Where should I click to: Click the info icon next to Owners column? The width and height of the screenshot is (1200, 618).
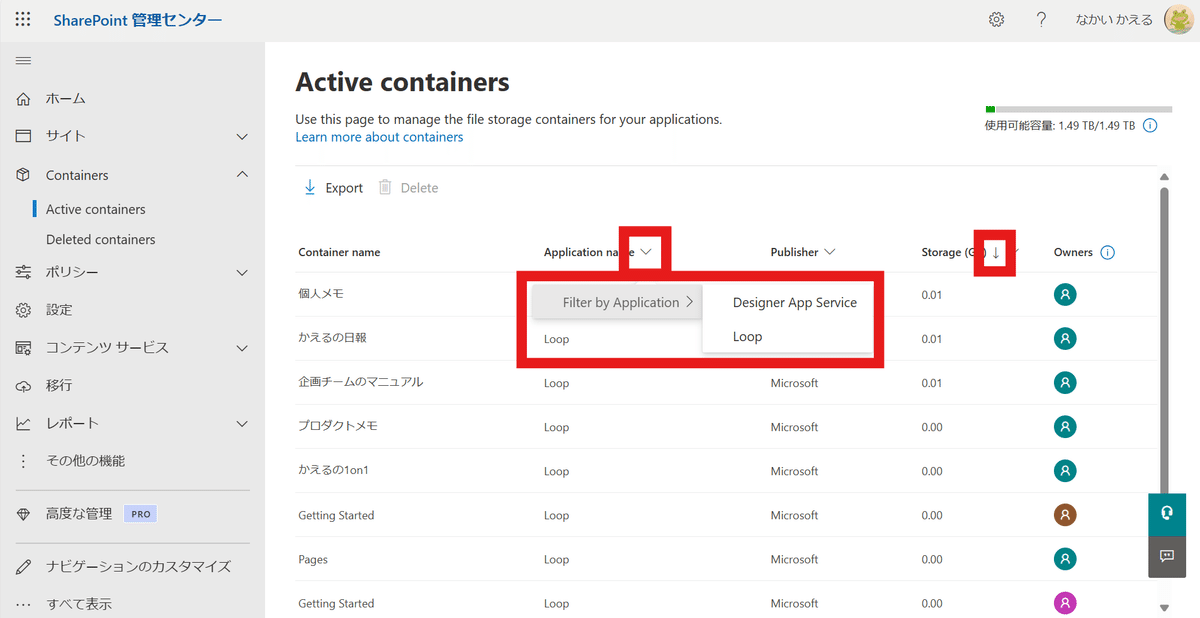[1109, 252]
